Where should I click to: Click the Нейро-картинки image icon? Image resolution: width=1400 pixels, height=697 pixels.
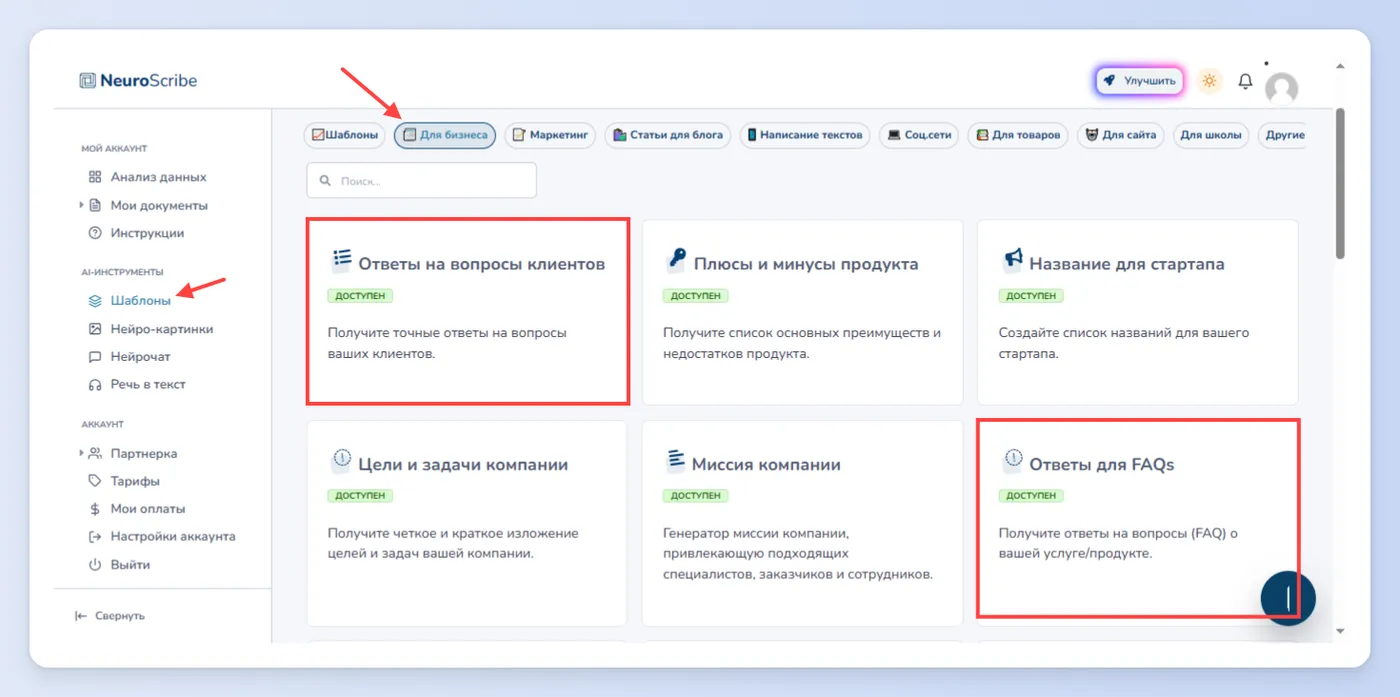[x=95, y=329]
